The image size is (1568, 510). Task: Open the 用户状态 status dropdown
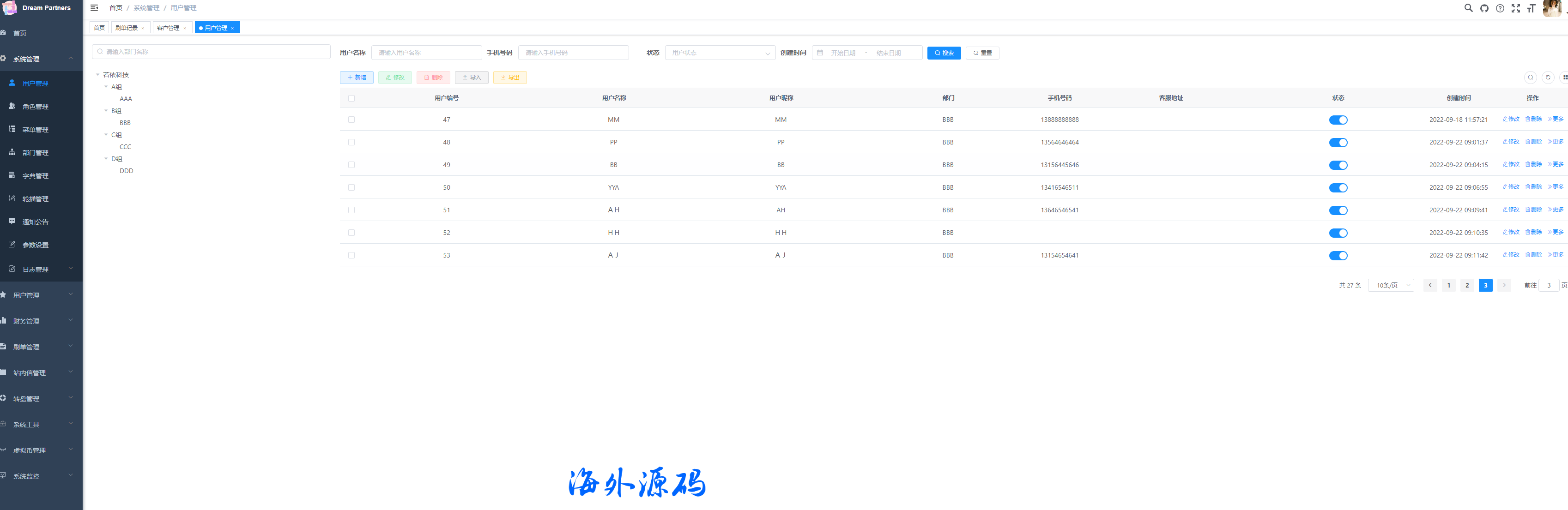[x=720, y=53]
